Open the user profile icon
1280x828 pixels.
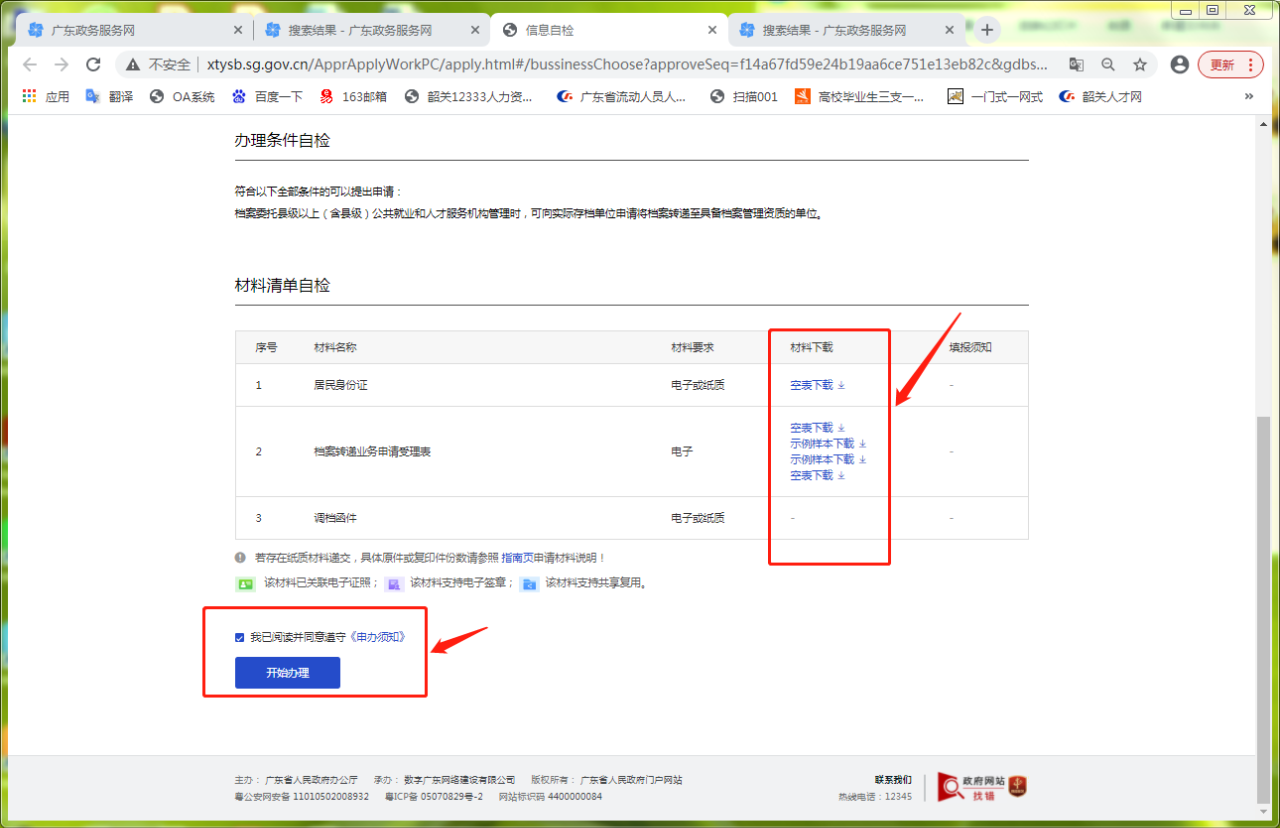(1179, 65)
